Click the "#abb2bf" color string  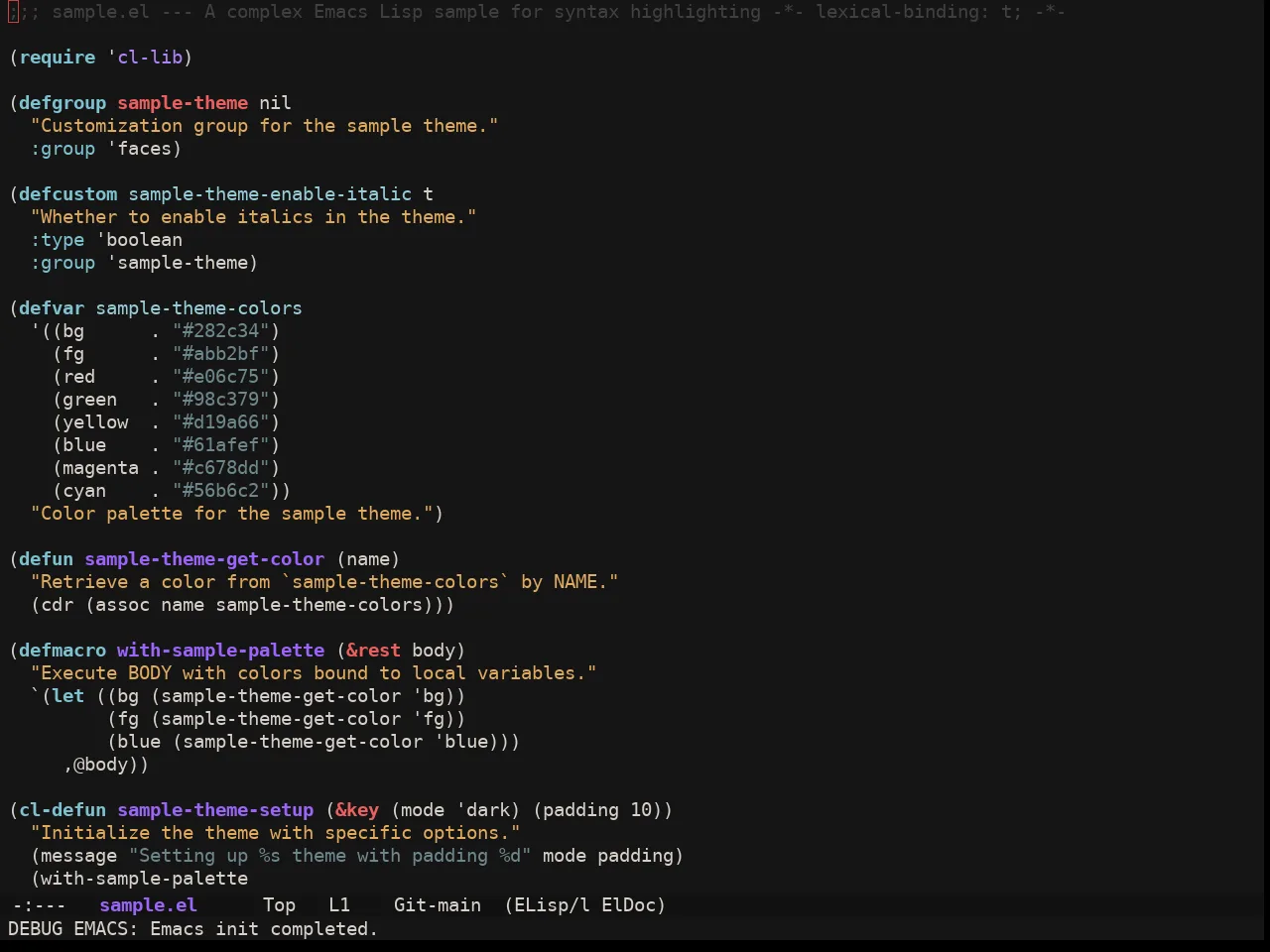click(221, 354)
